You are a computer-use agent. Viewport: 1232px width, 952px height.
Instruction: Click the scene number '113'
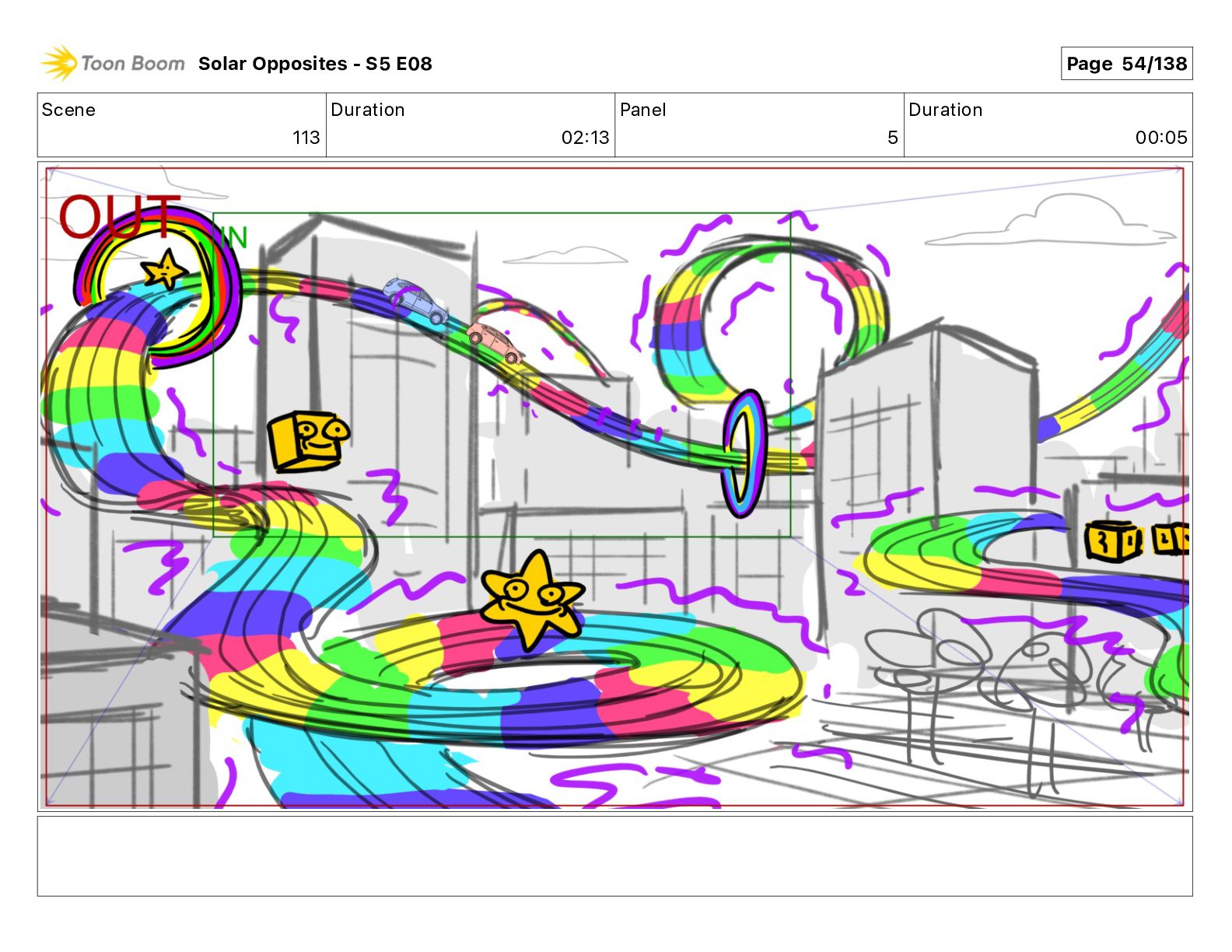pyautogui.click(x=306, y=138)
